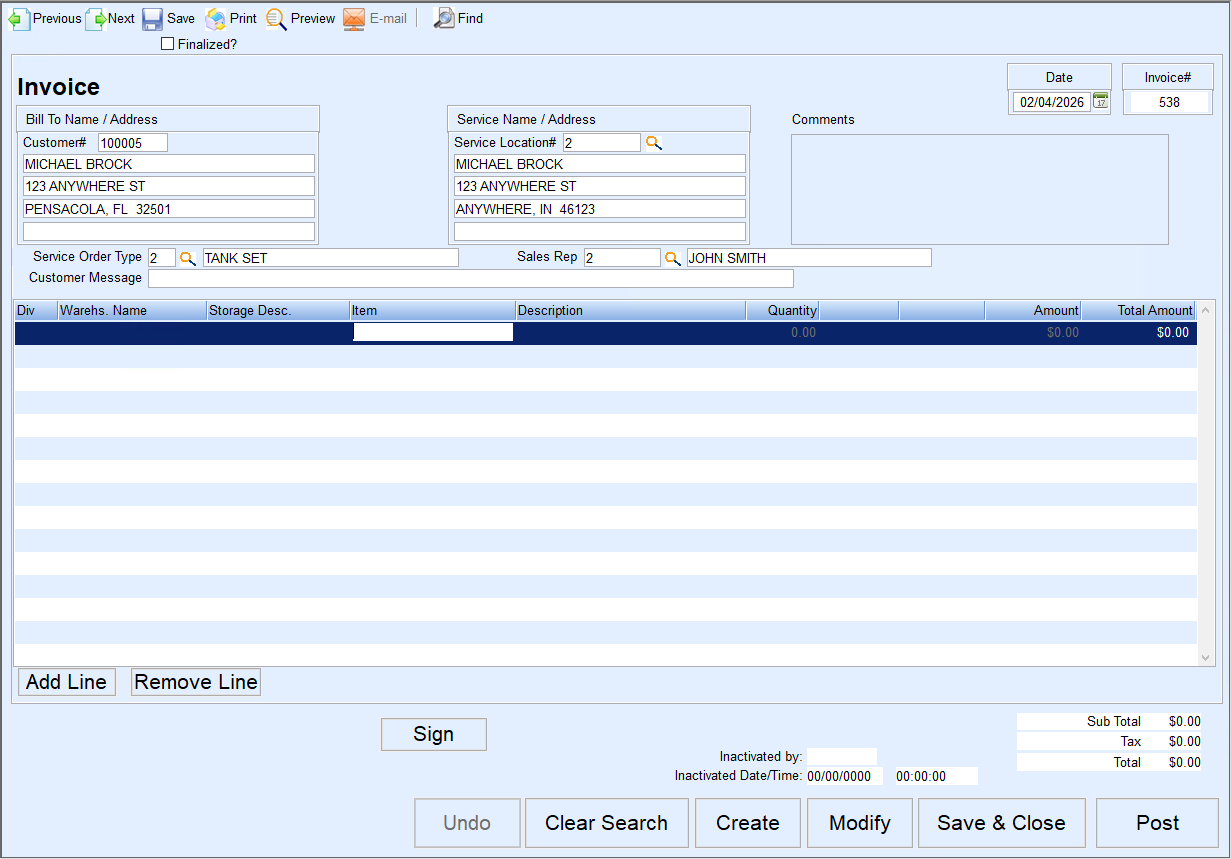This screenshot has height=859, width=1231.
Task: Click the Create button
Action: (x=748, y=823)
